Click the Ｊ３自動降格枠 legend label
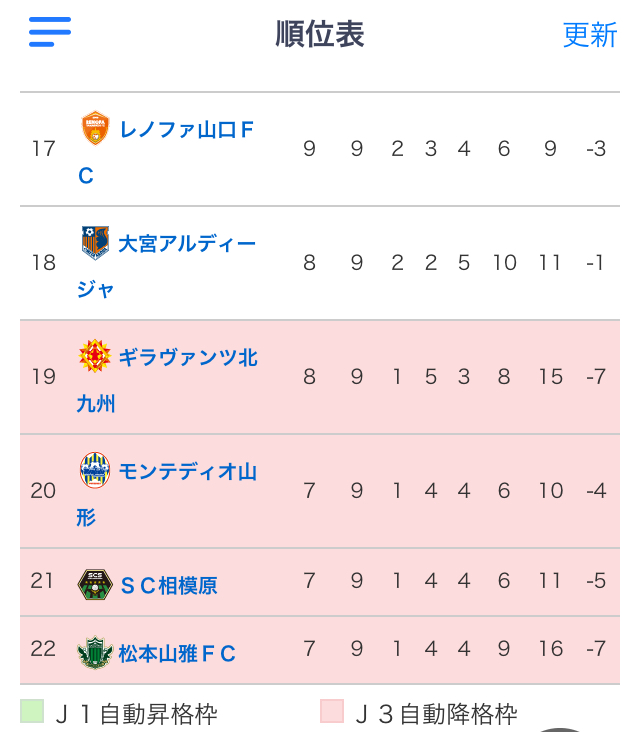Viewport: 640px width, 732px height. (x=436, y=714)
